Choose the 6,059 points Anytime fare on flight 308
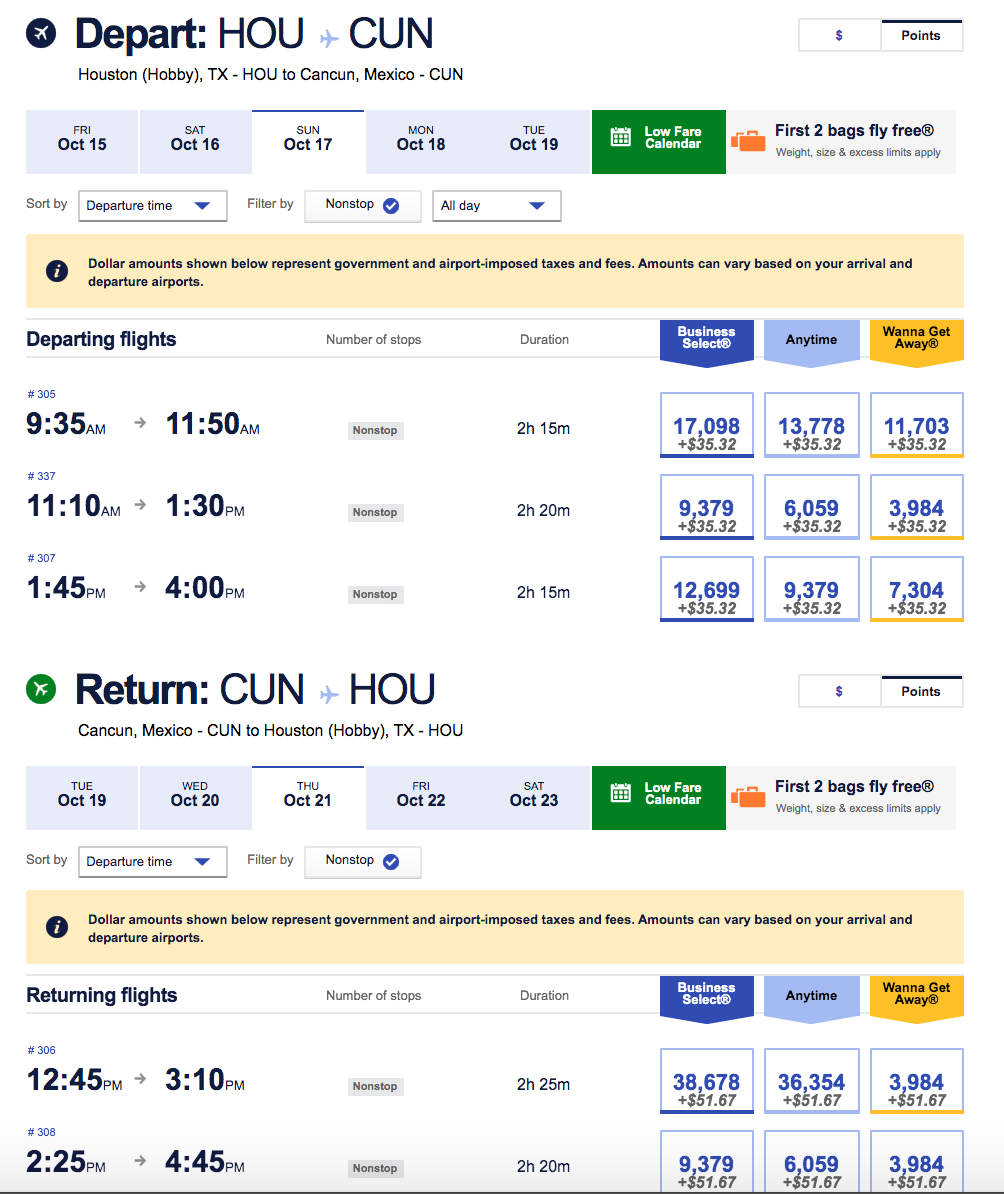The height and width of the screenshot is (1194, 1004). click(811, 1164)
